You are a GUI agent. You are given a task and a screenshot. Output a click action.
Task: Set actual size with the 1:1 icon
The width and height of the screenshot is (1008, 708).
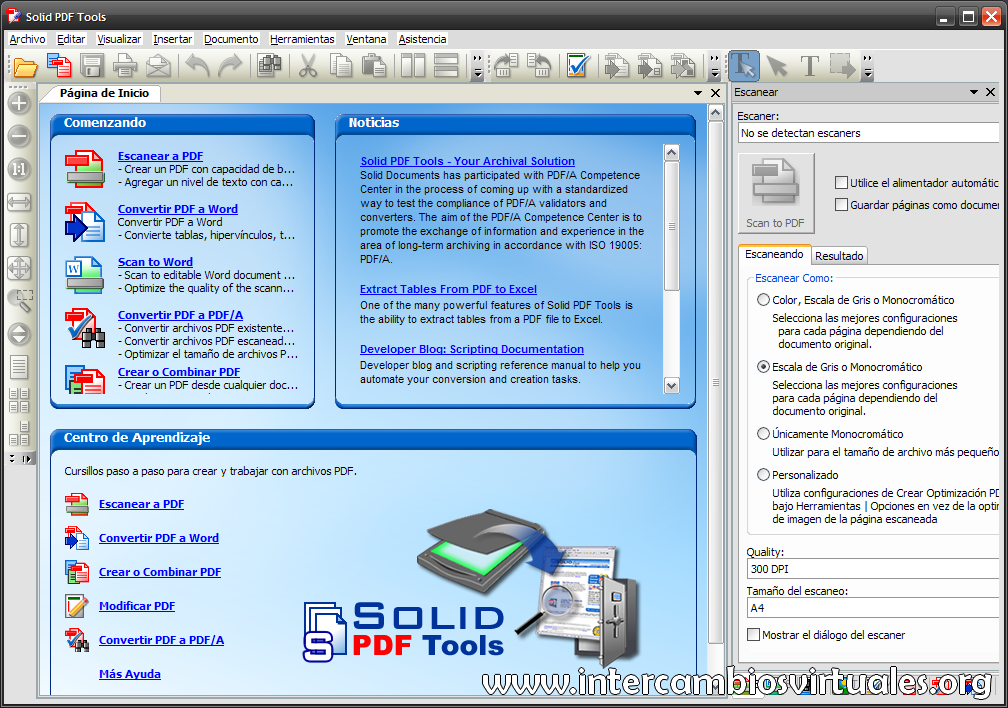(19, 169)
